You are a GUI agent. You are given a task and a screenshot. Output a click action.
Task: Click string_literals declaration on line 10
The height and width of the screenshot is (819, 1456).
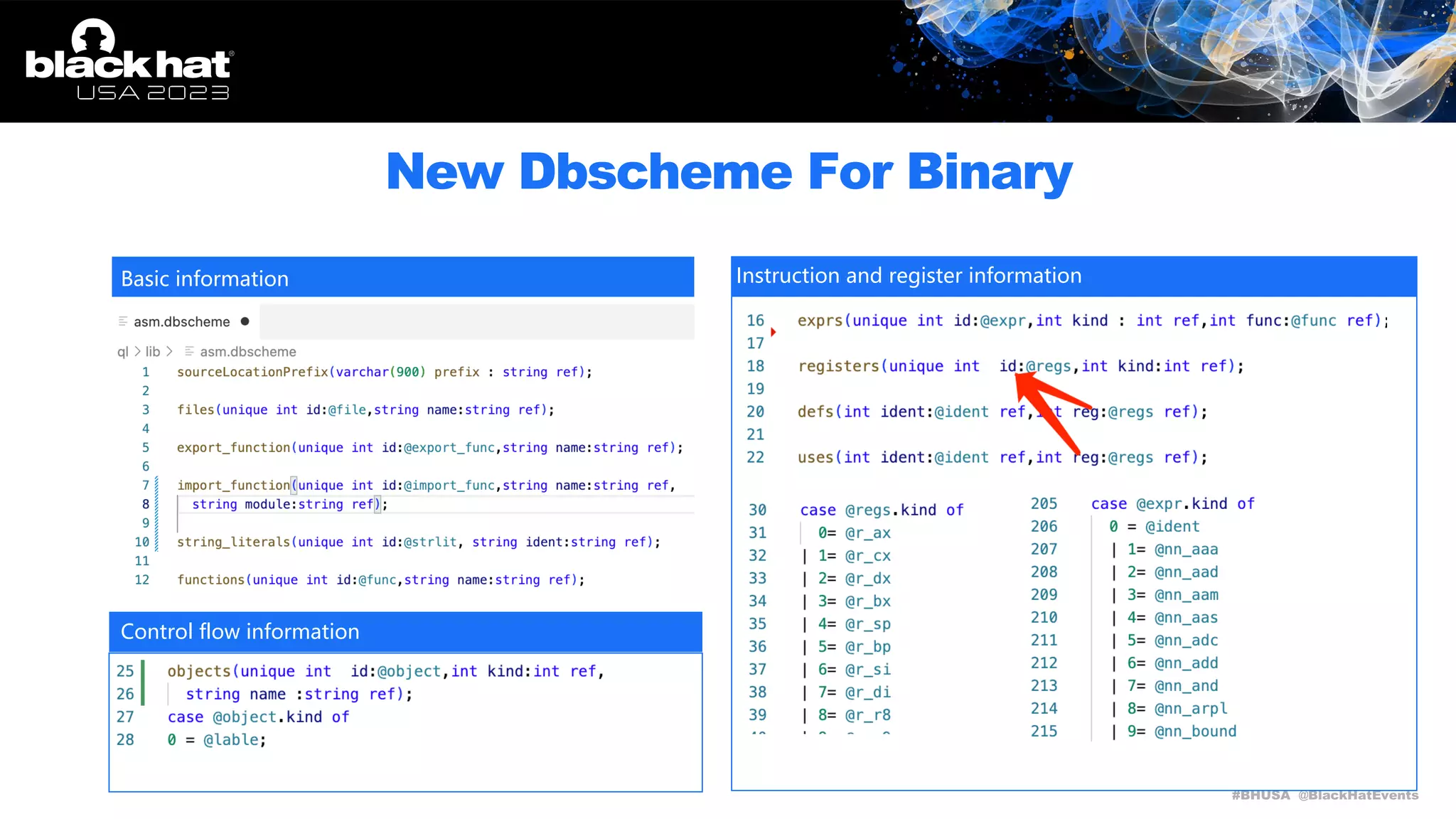[x=419, y=542]
